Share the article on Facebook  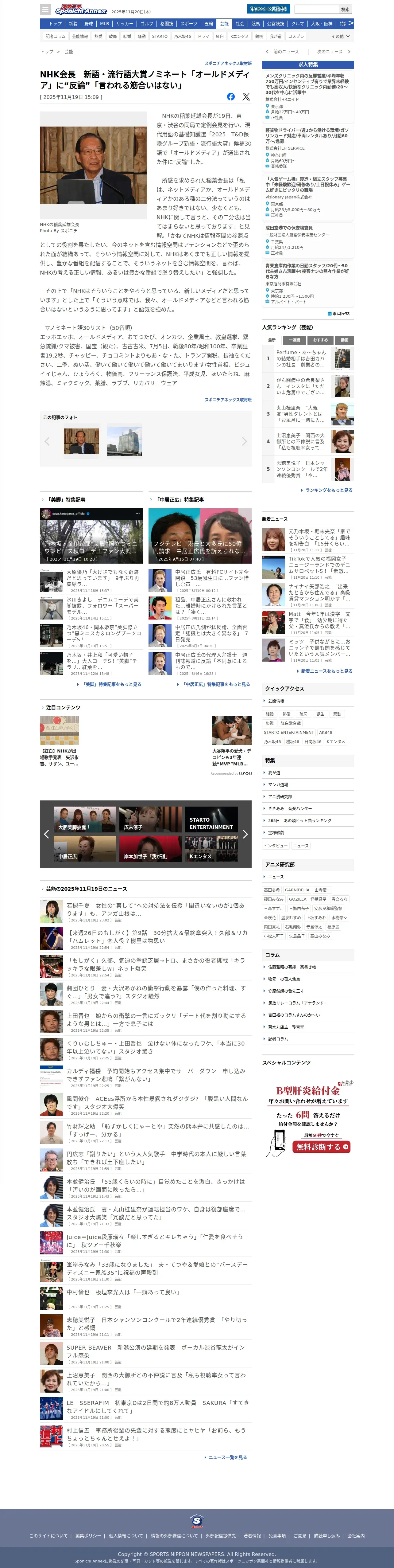tap(231, 97)
